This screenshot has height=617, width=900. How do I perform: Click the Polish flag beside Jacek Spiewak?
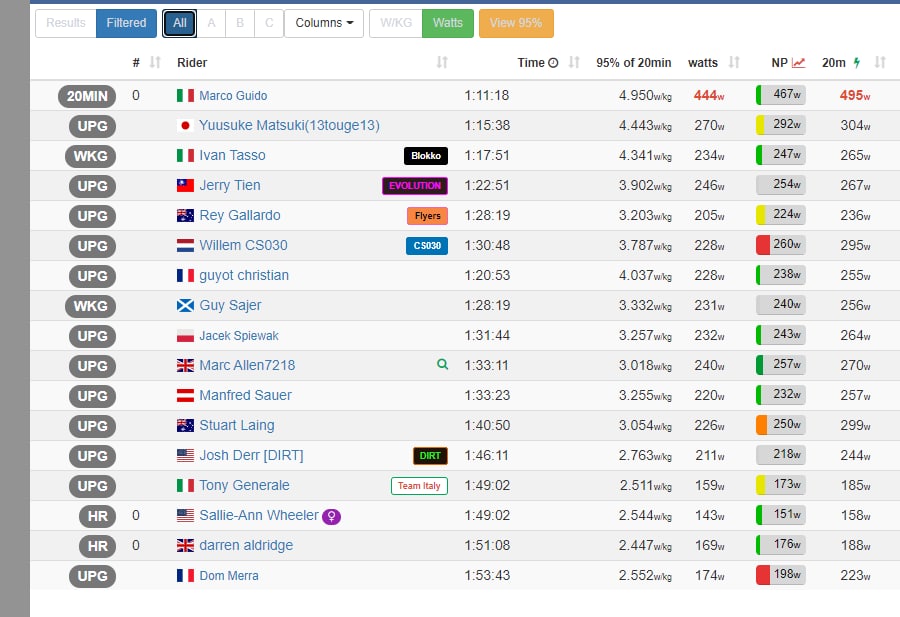tap(185, 336)
